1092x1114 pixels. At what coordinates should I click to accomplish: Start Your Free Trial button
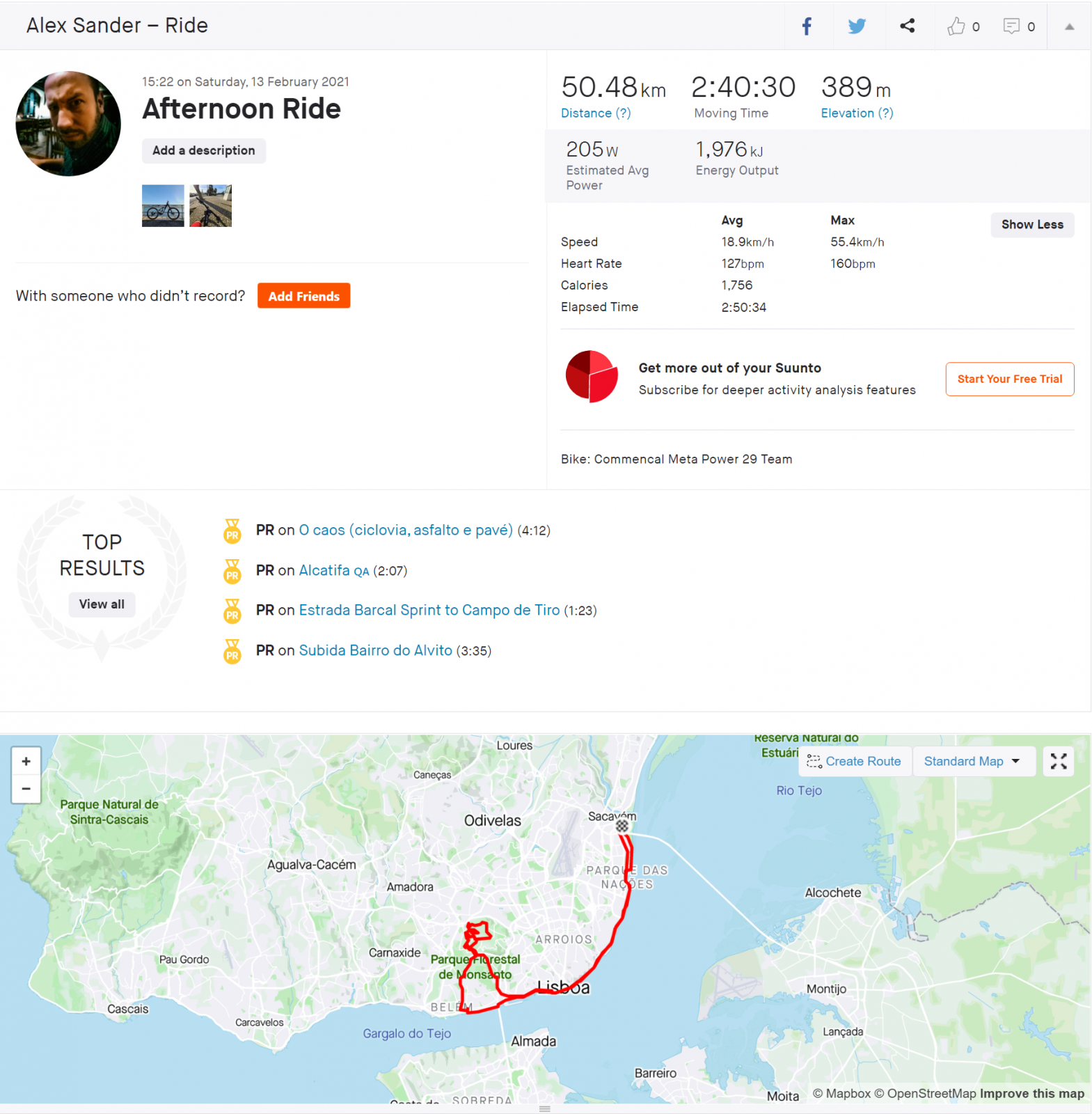coord(1009,379)
